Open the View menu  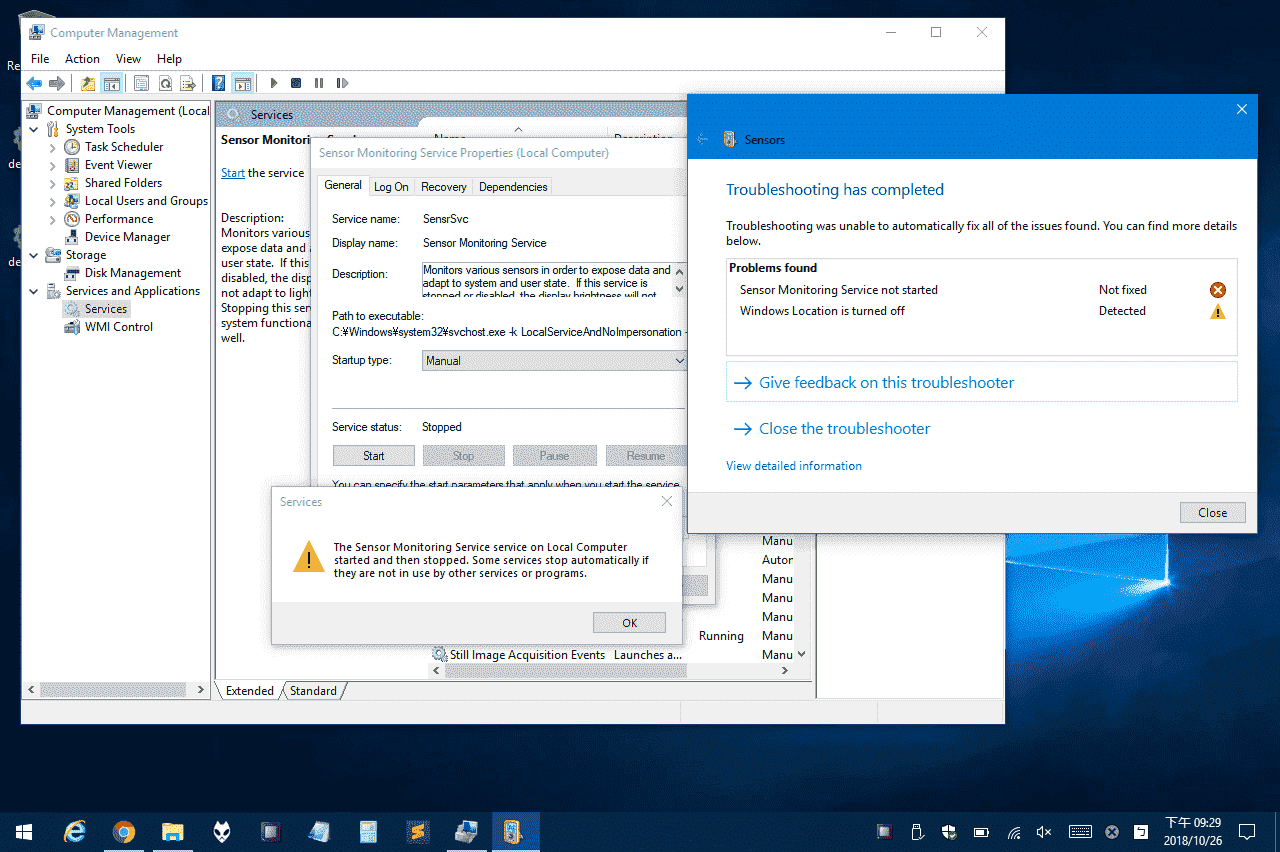[128, 59]
